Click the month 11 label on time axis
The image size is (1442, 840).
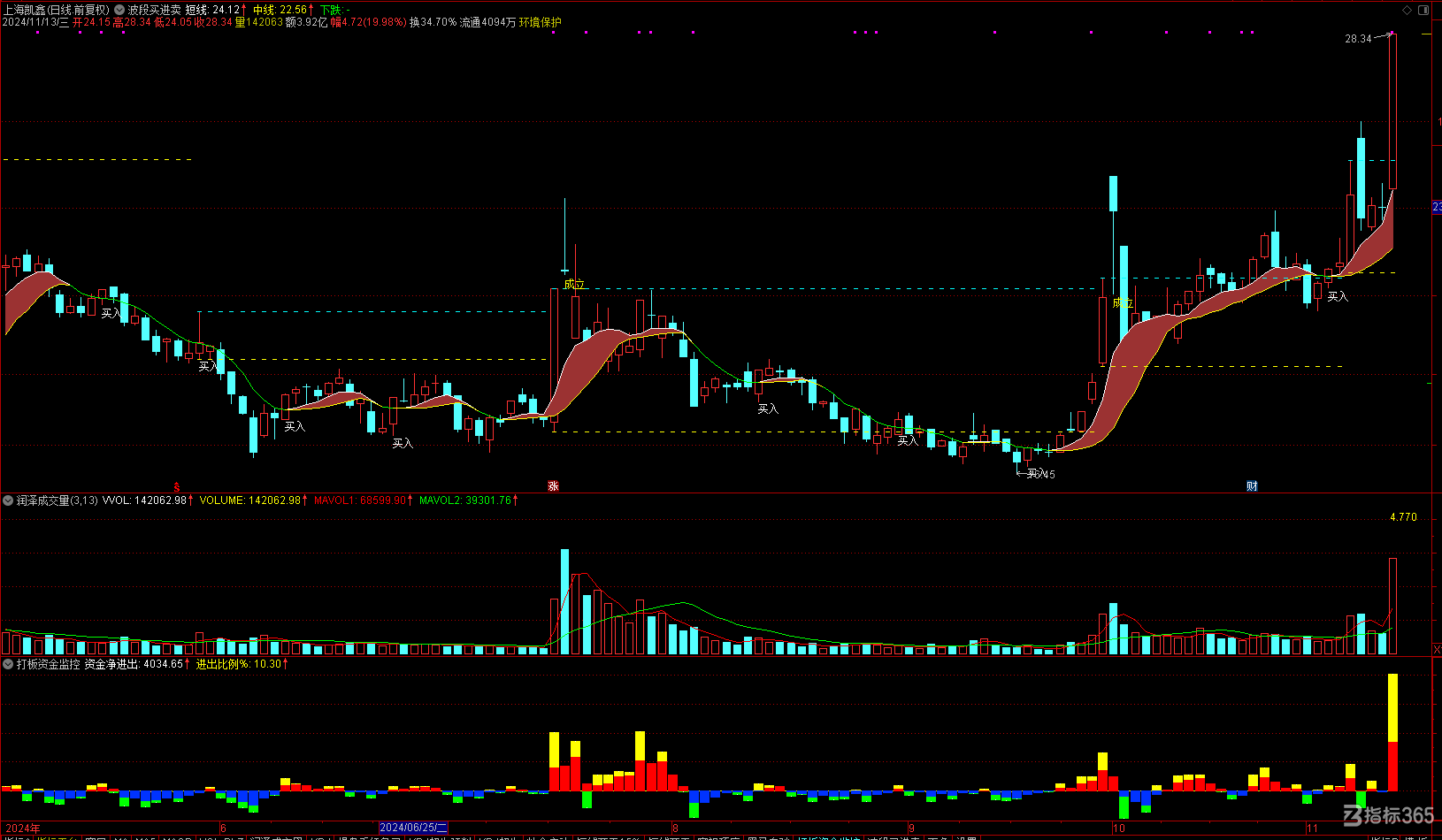(x=1312, y=829)
